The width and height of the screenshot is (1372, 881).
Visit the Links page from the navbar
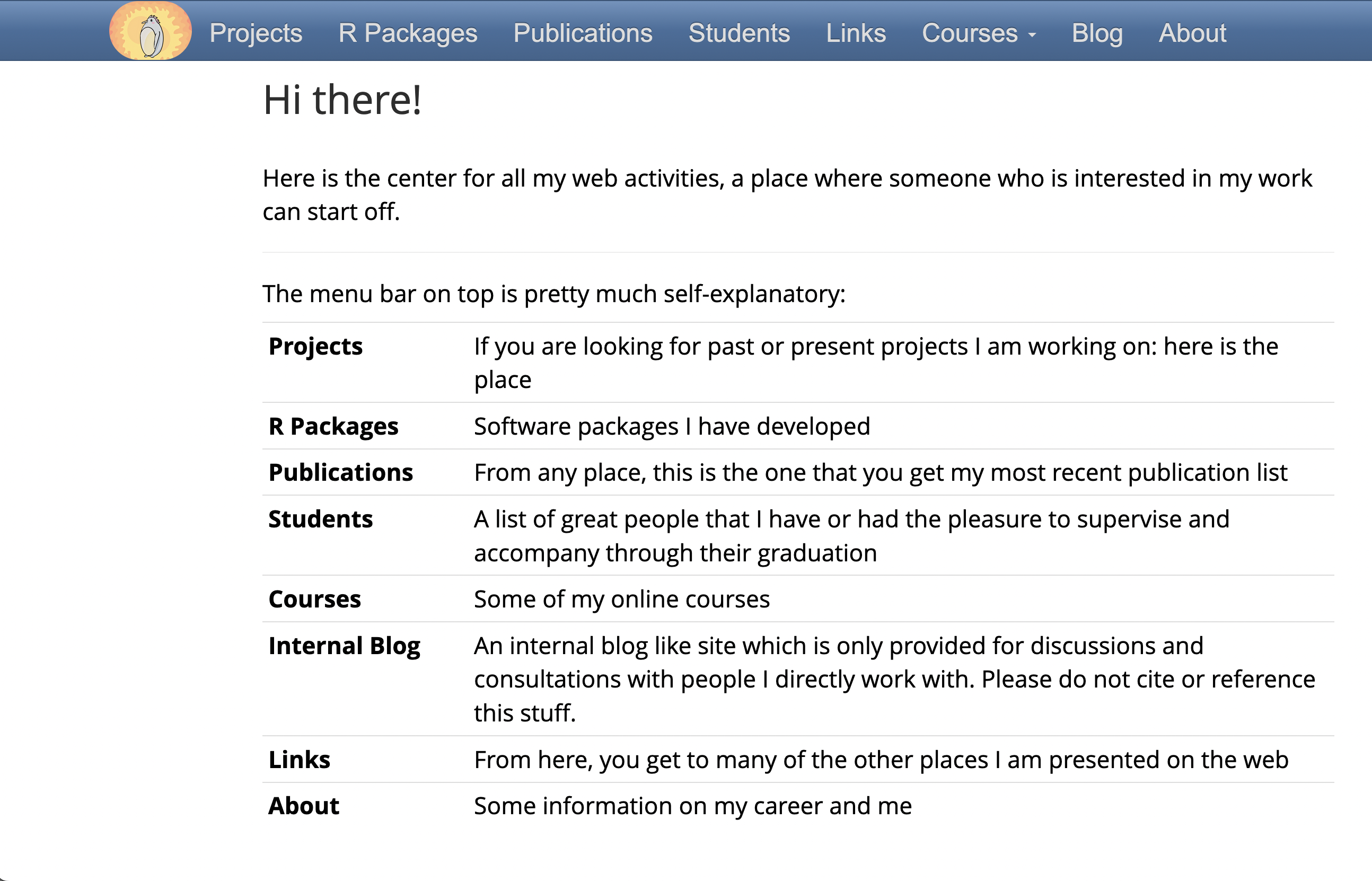tap(855, 33)
